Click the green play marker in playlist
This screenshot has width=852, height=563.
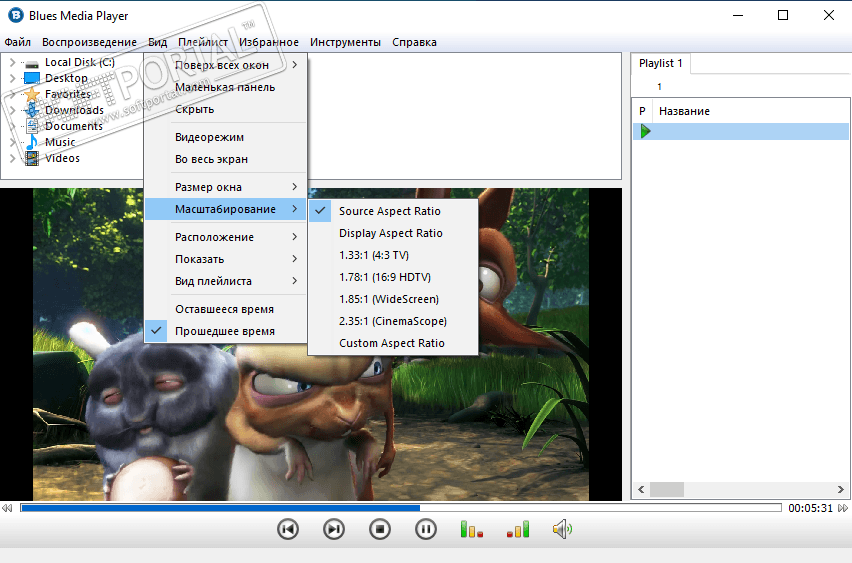click(646, 131)
